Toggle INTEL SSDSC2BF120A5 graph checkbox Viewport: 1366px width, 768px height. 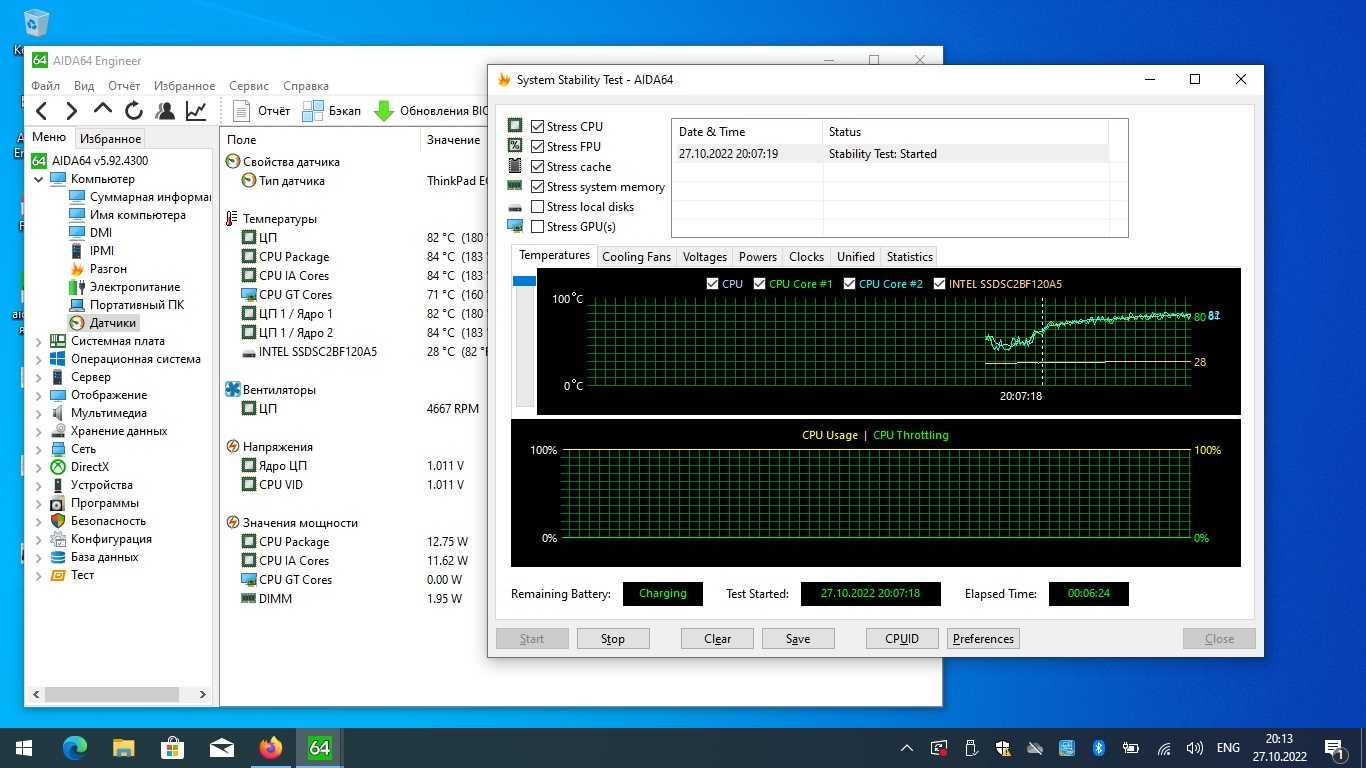coord(939,284)
